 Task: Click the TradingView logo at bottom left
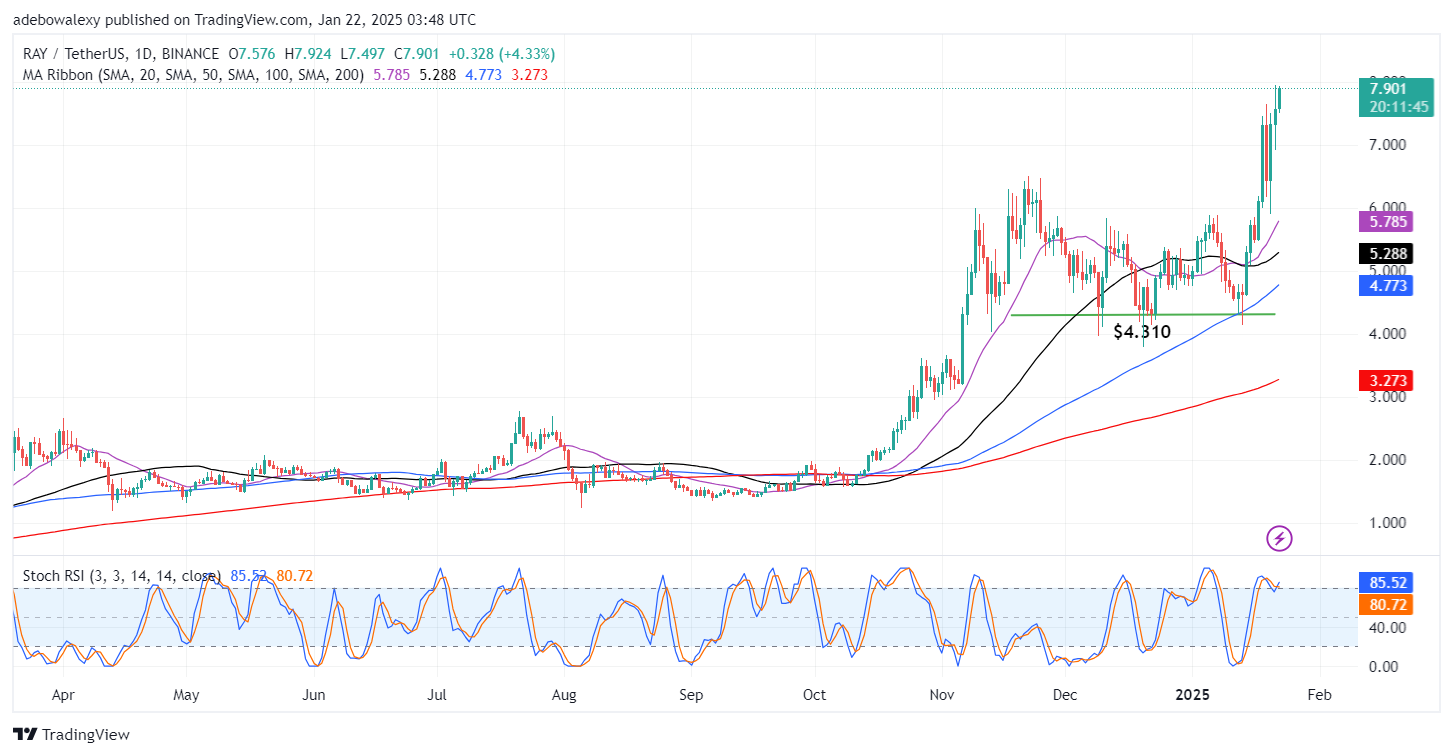click(x=71, y=735)
